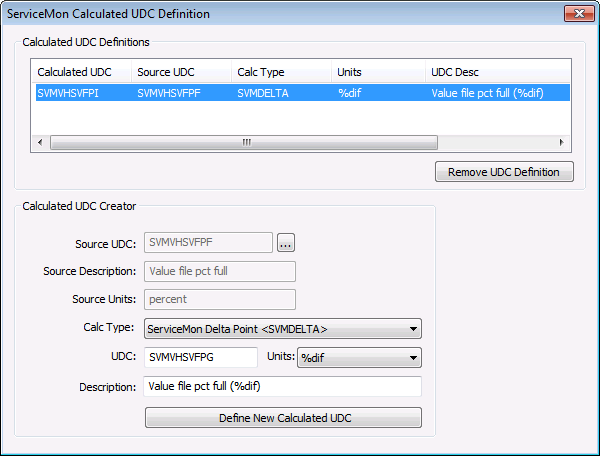Open the Units dropdown showing %dif
This screenshot has width=600, height=456.
(x=359, y=358)
